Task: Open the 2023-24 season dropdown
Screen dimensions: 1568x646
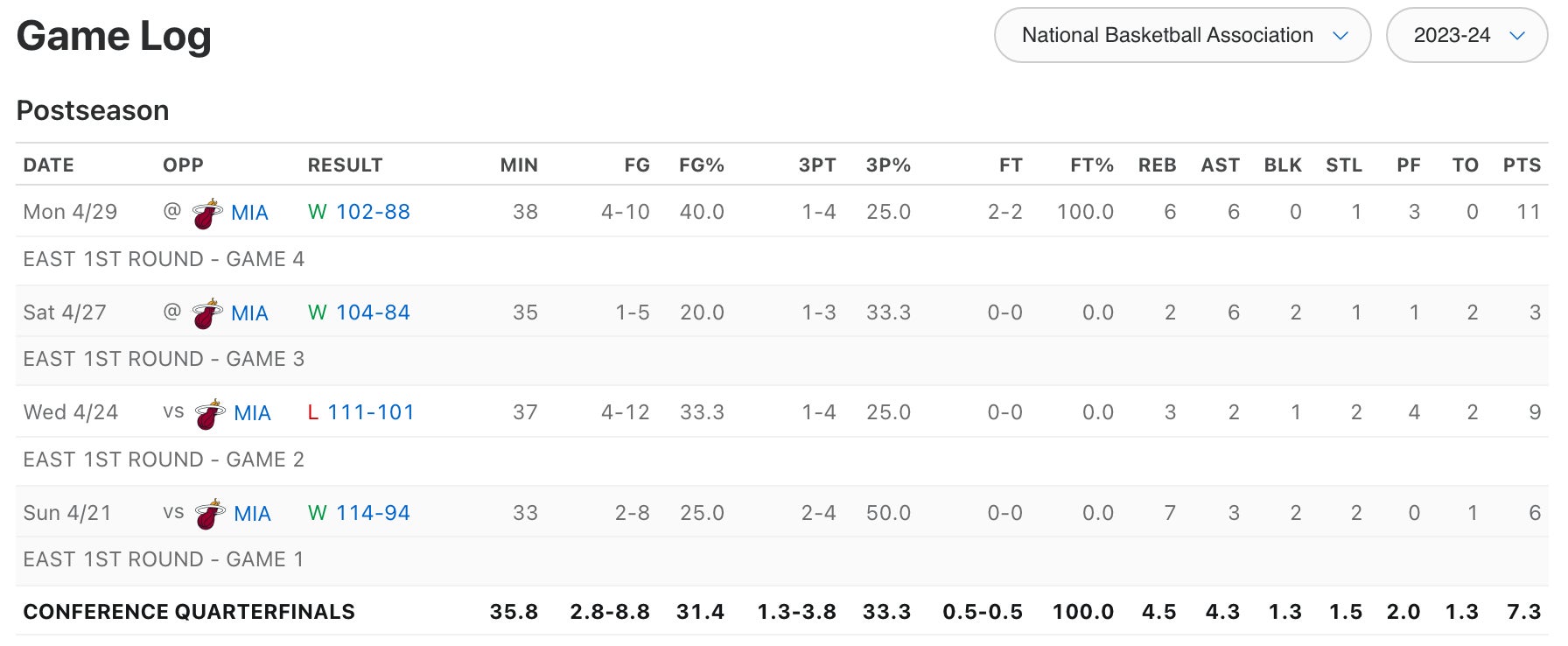Action: tap(1466, 35)
